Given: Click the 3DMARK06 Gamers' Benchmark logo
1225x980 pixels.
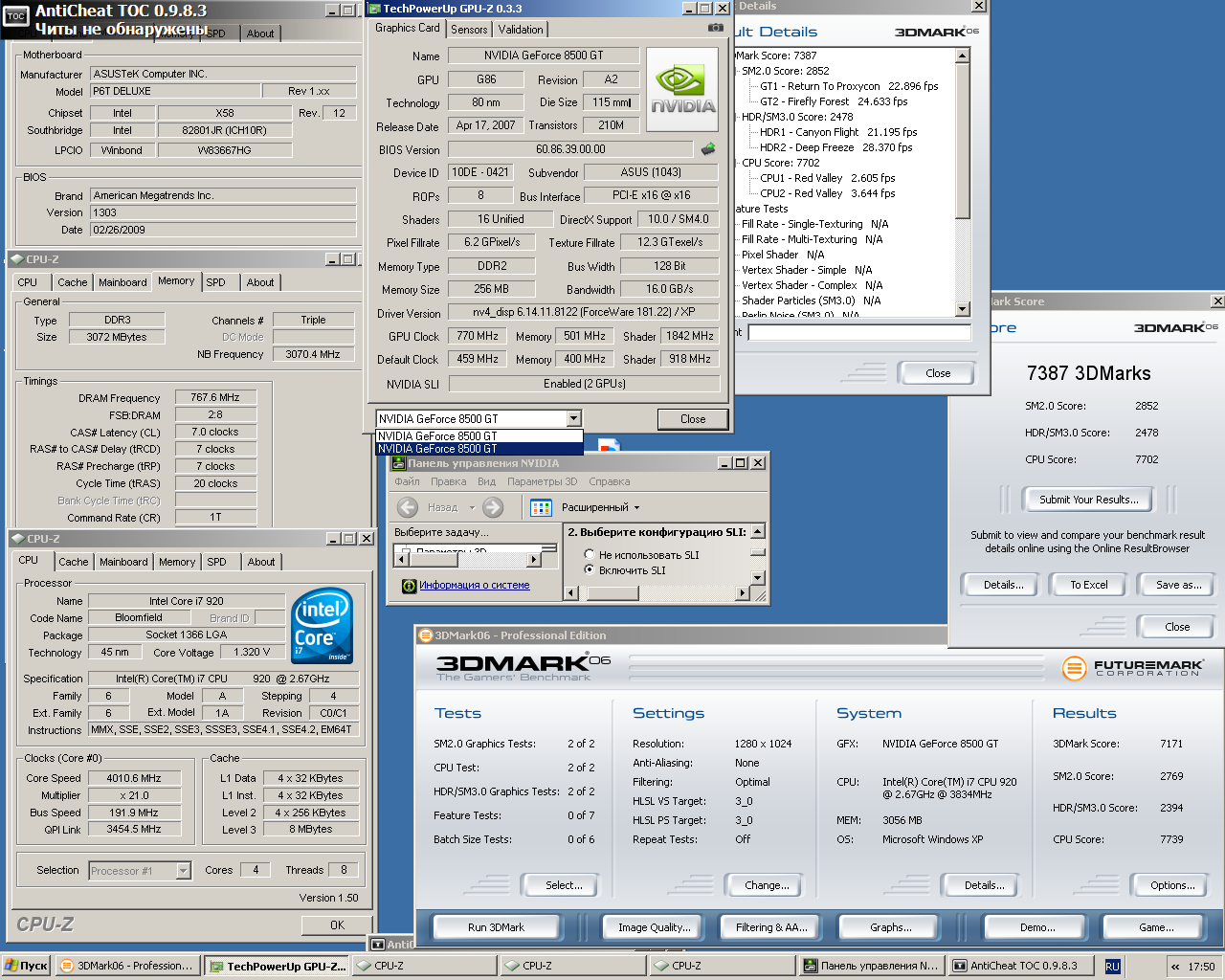Looking at the screenshot, I should (x=523, y=667).
